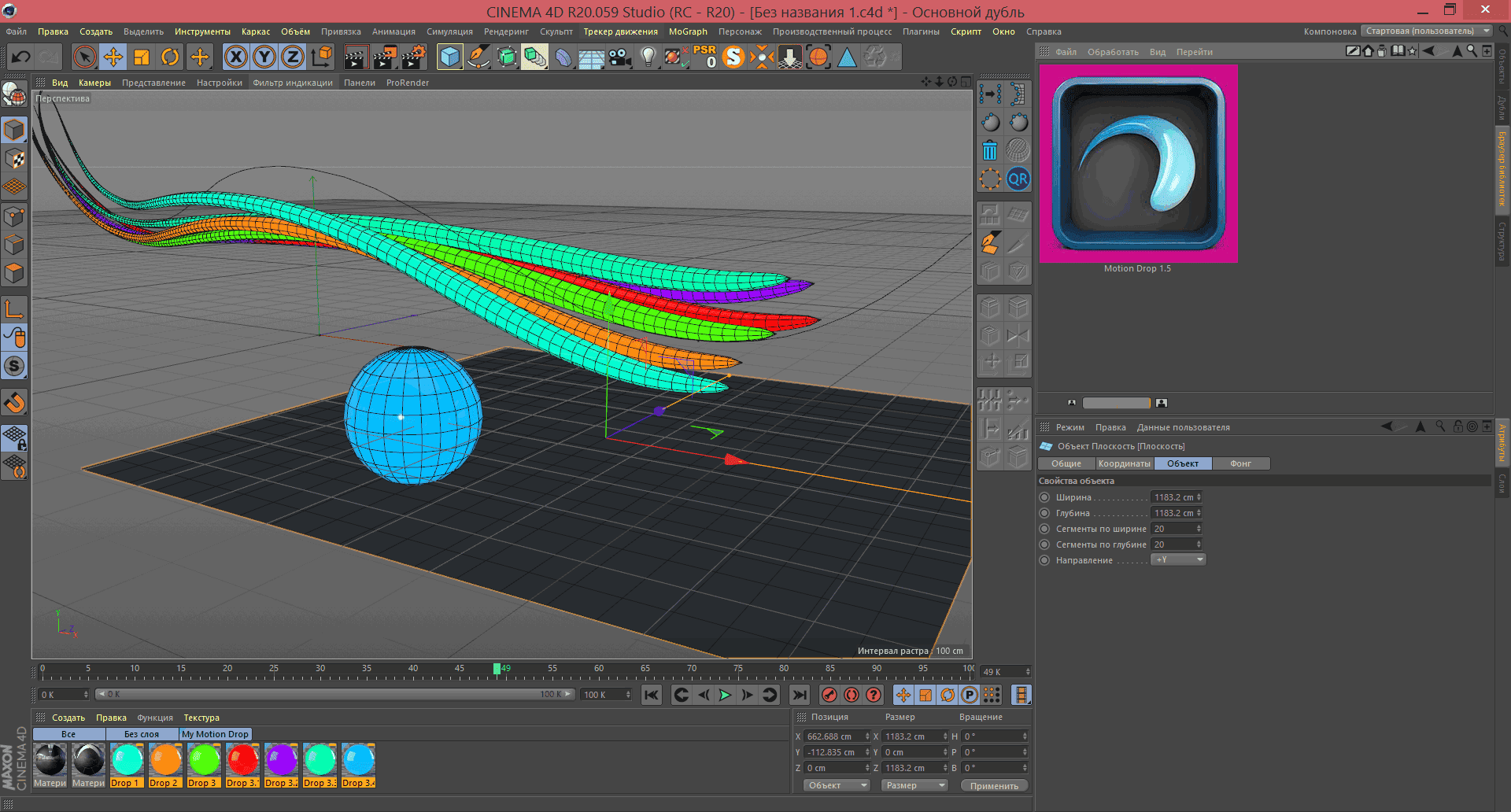The width and height of the screenshot is (1511, 812).
Task: Toggle X axis lock
Action: (235, 57)
